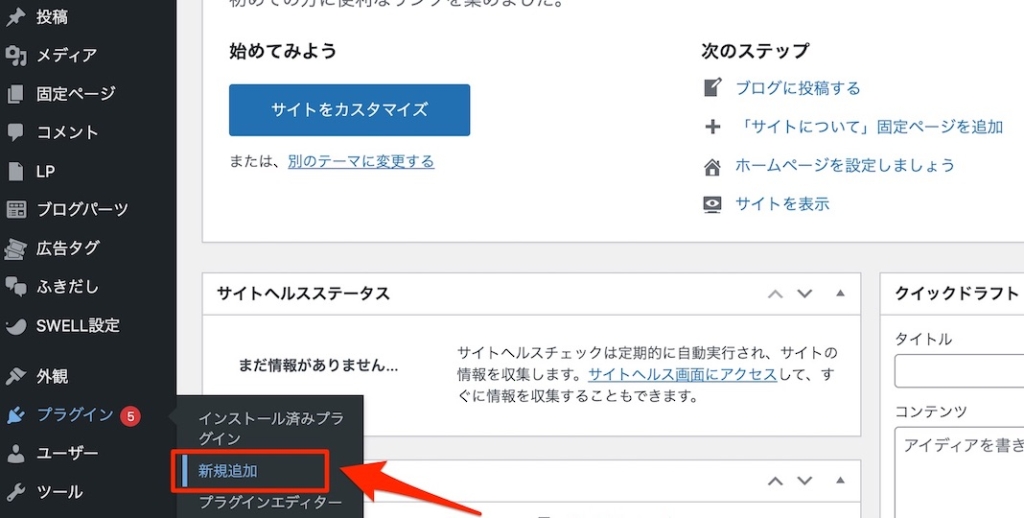Screen dimensions: 1024x518
Task: Follow the ホームページを設定しましょう link
Action: (x=845, y=165)
